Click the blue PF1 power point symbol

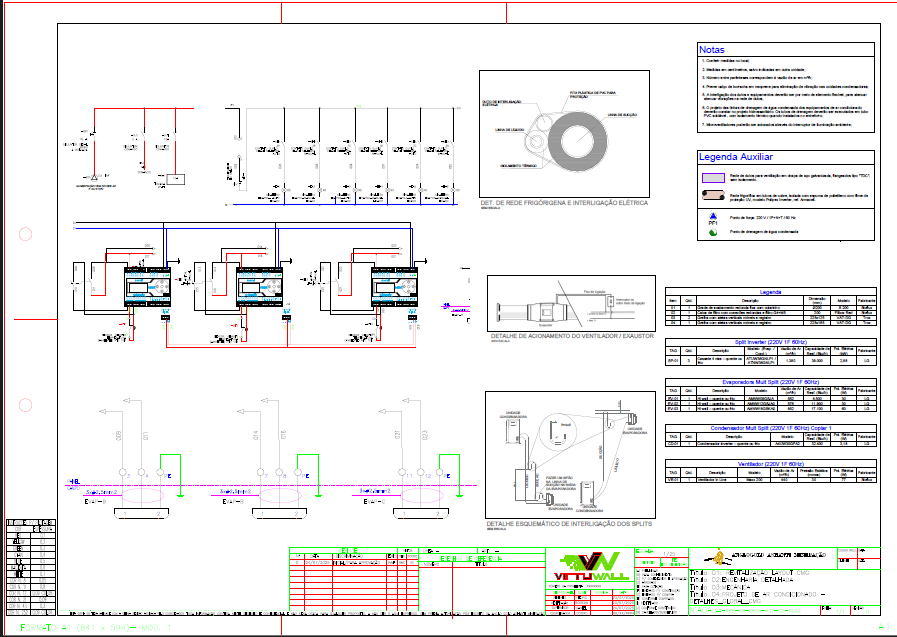[x=711, y=215]
